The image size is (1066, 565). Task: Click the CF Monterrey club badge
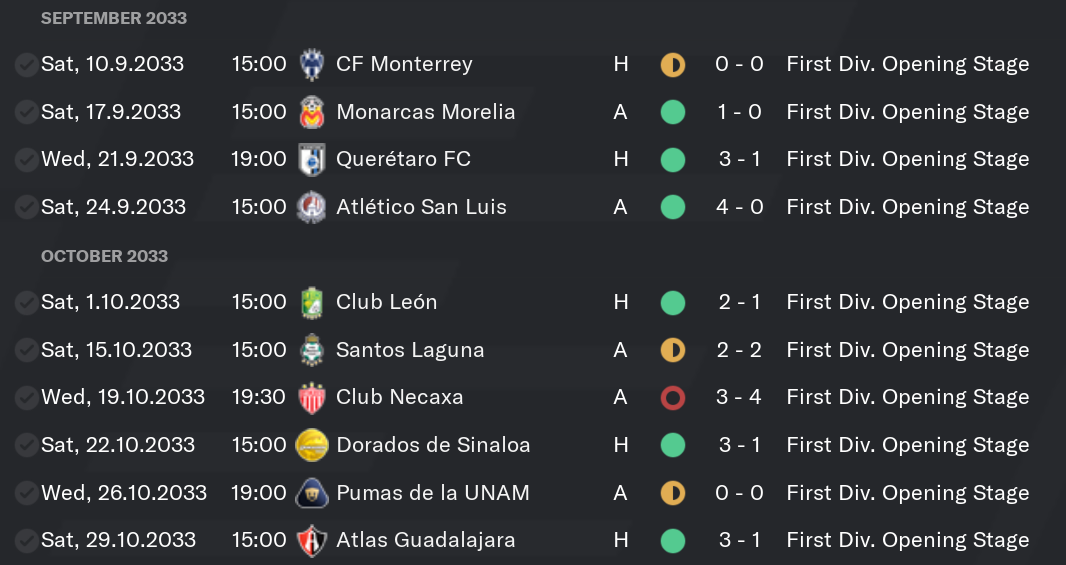click(312, 65)
